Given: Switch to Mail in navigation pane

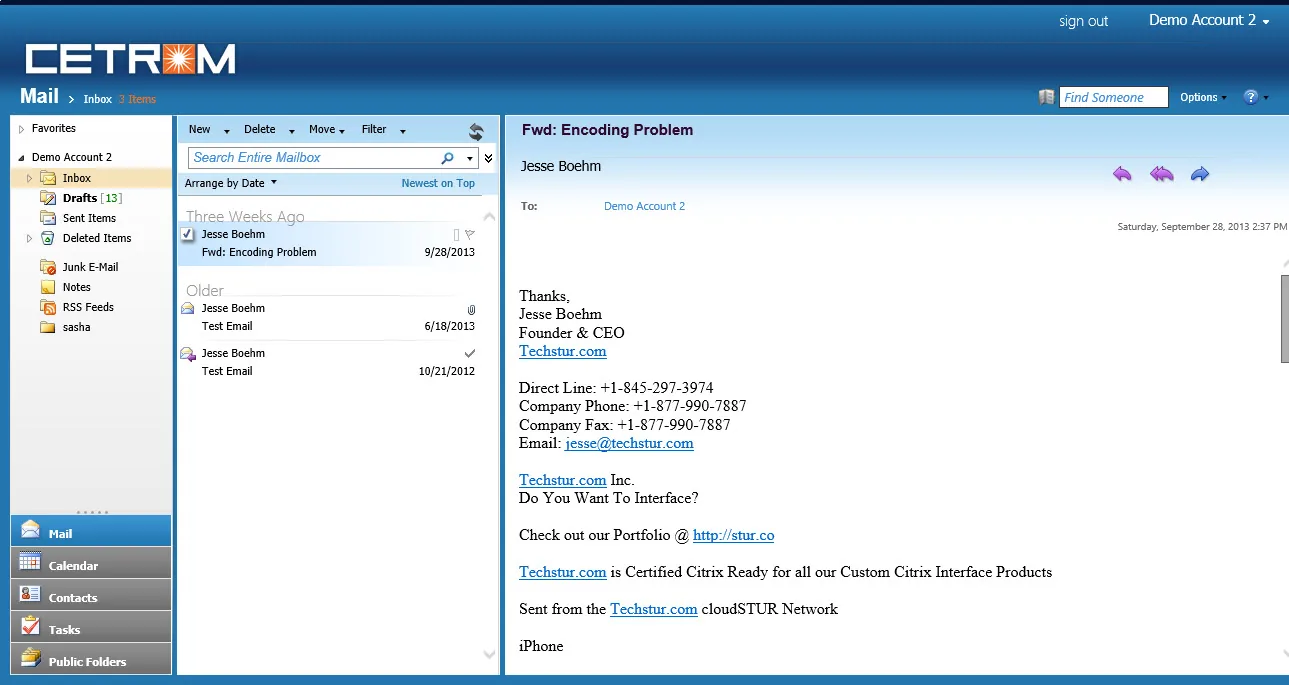Looking at the screenshot, I should [91, 531].
